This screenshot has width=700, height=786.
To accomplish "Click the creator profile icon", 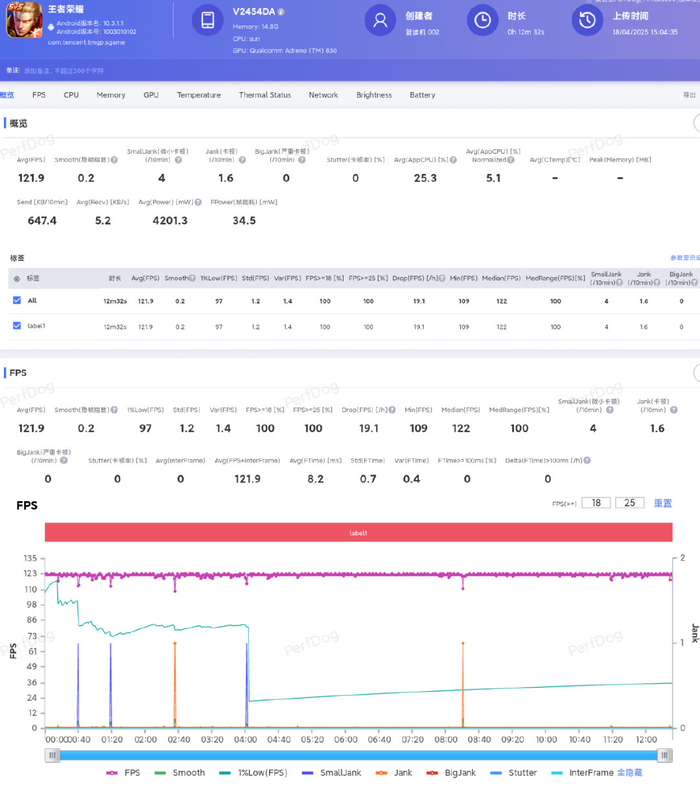I will [x=379, y=20].
